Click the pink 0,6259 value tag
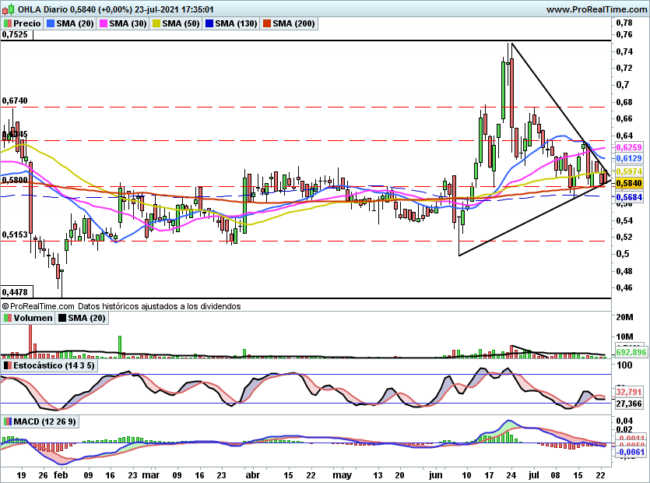650x483 pixels. click(x=629, y=148)
